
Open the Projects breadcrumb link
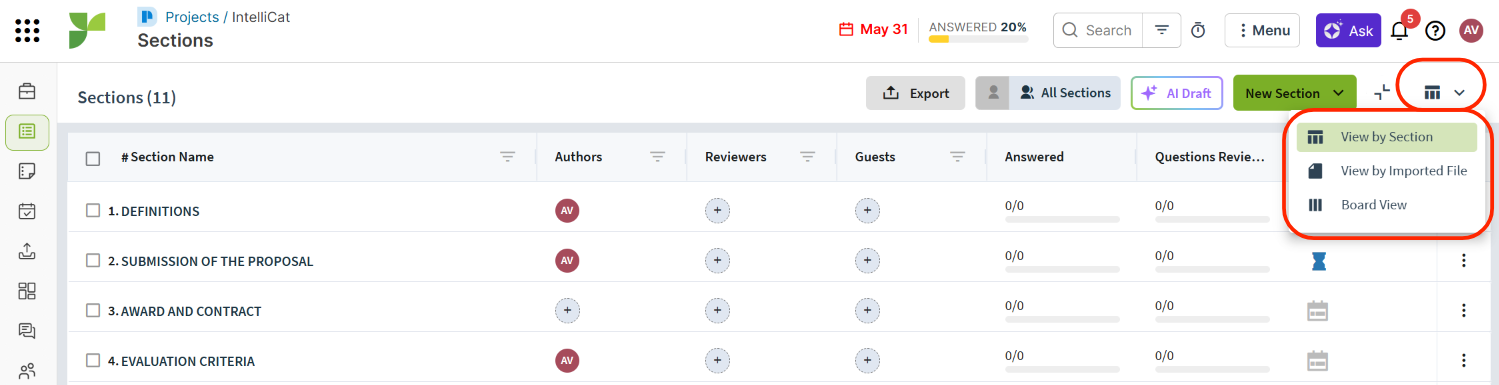(x=192, y=17)
